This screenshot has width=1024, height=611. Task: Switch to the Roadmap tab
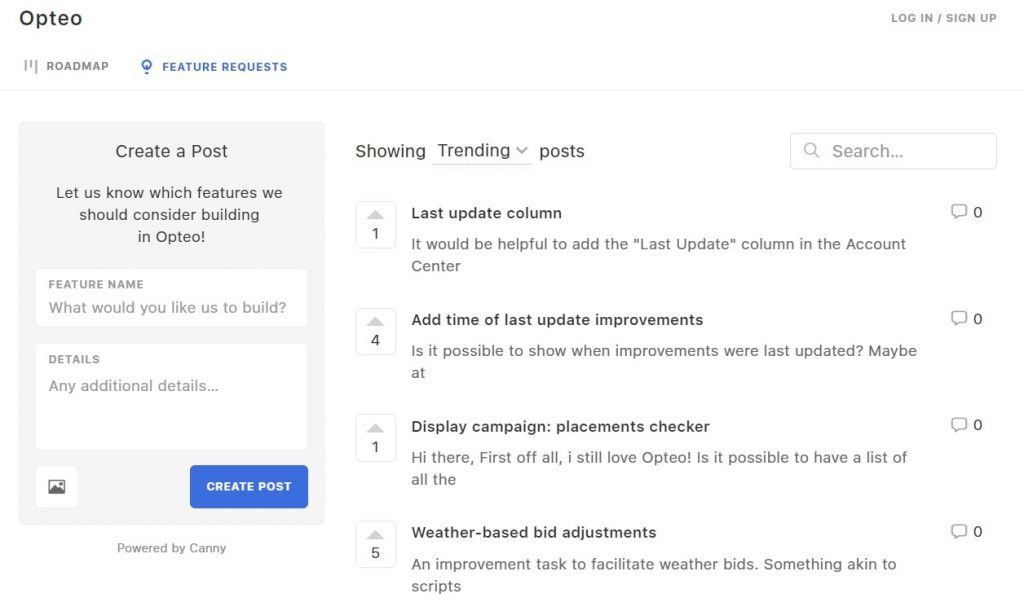click(x=66, y=66)
